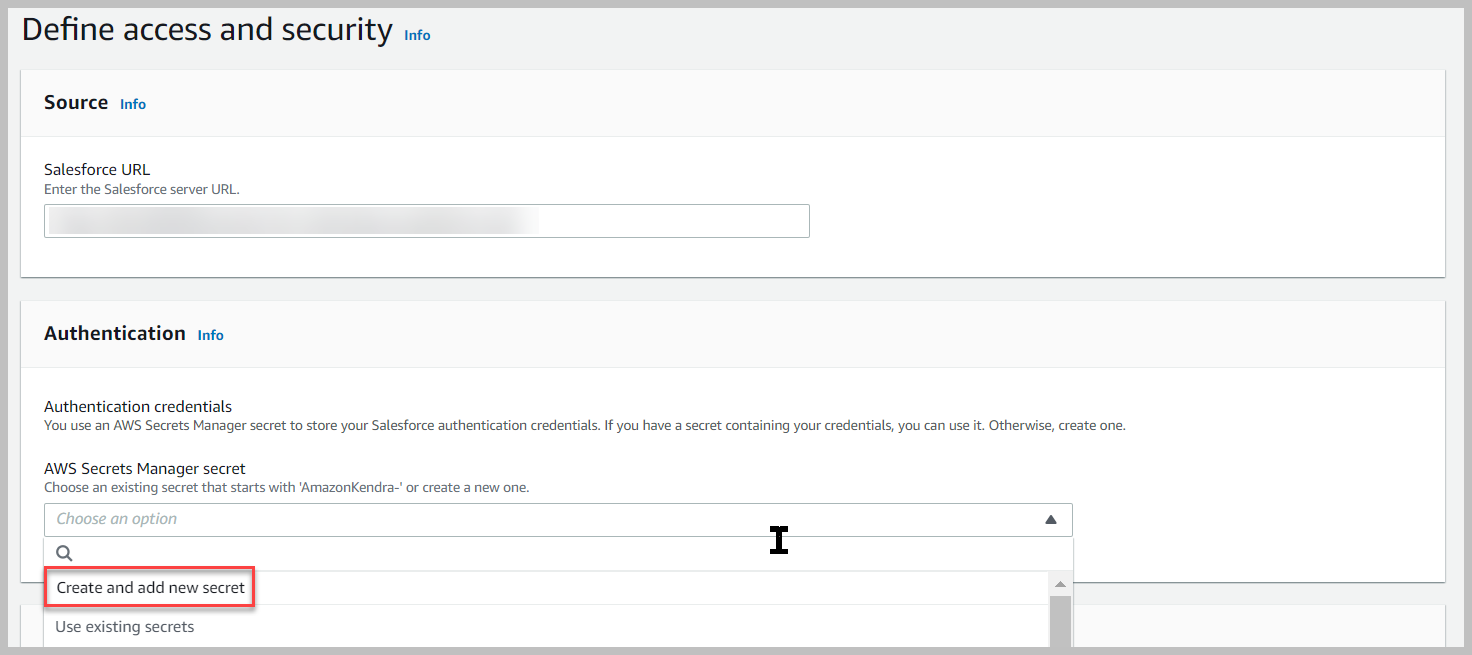
Task: Click the magnifier search icon in dropdown
Action: click(65, 553)
